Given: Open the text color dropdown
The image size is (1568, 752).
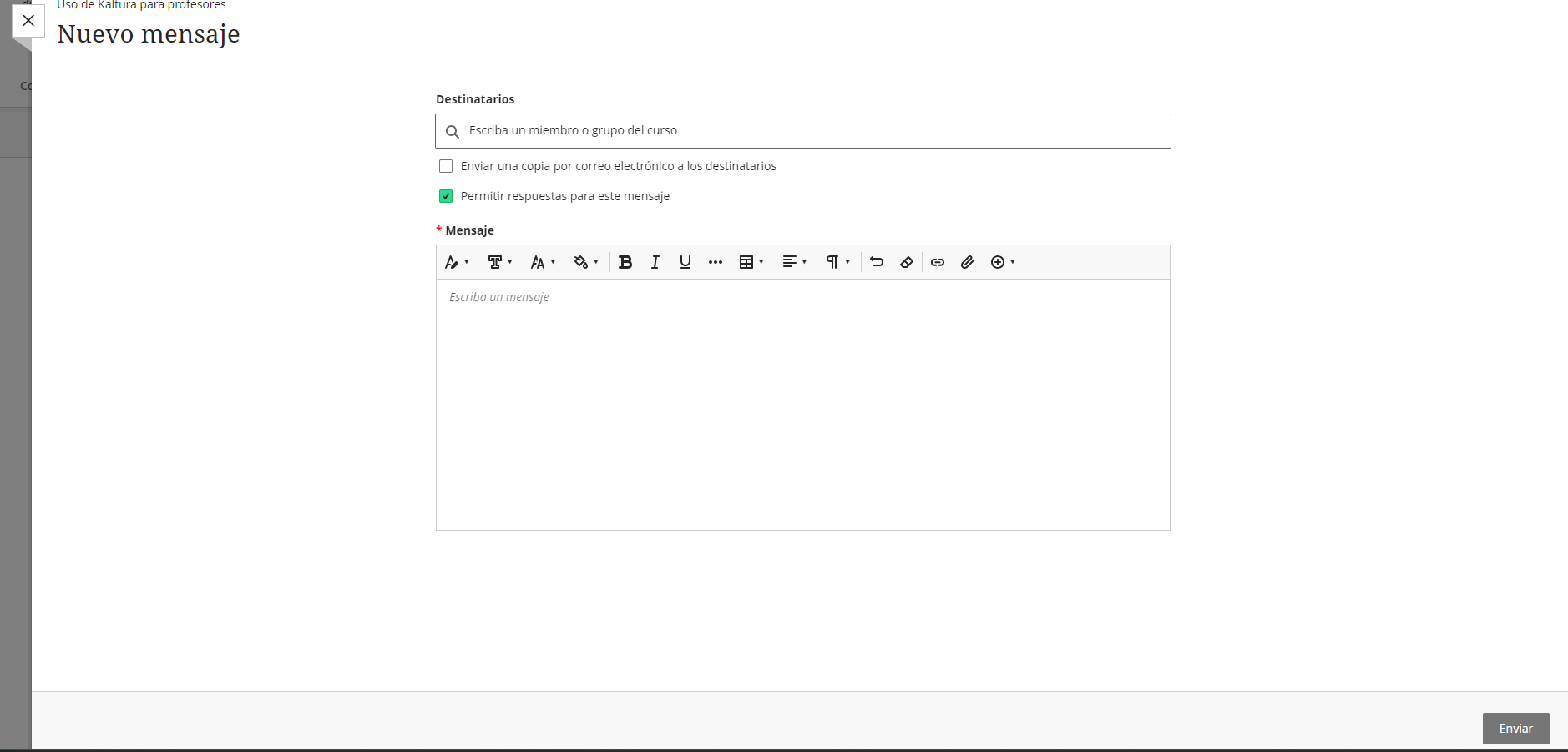Looking at the screenshot, I should [x=586, y=262].
